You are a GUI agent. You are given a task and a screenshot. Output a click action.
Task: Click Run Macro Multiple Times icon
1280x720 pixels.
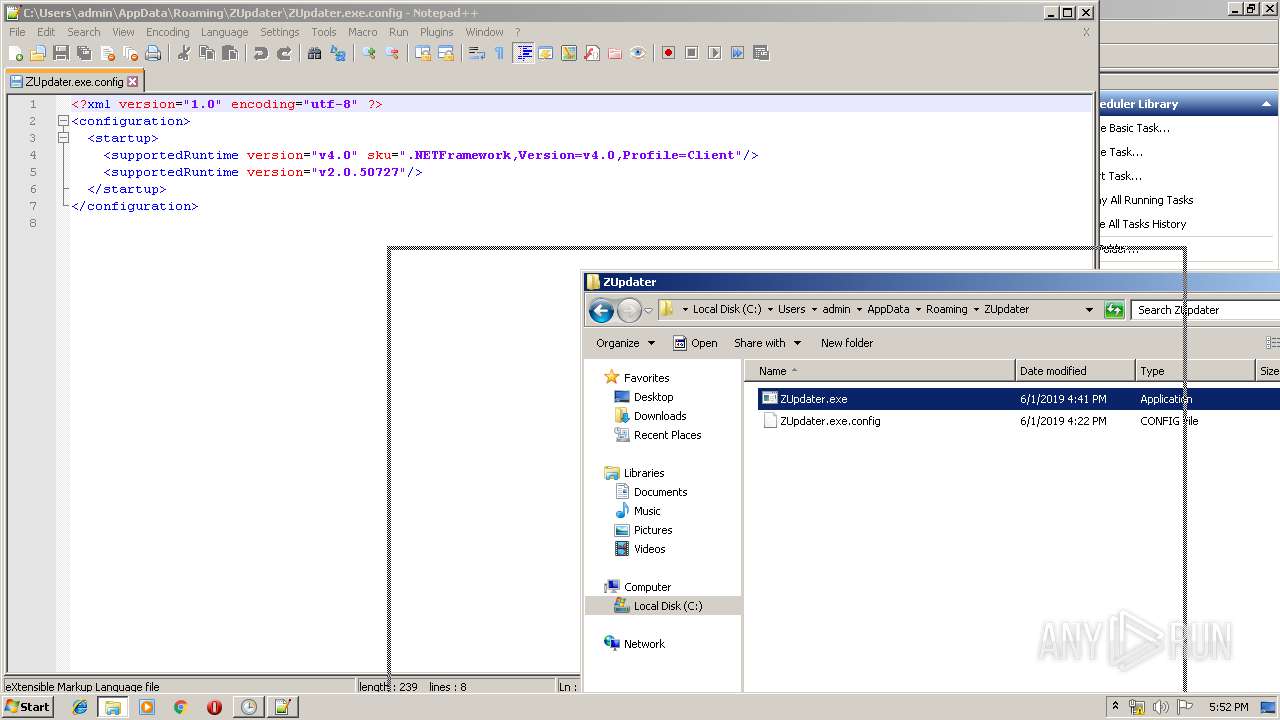pyautogui.click(x=737, y=53)
